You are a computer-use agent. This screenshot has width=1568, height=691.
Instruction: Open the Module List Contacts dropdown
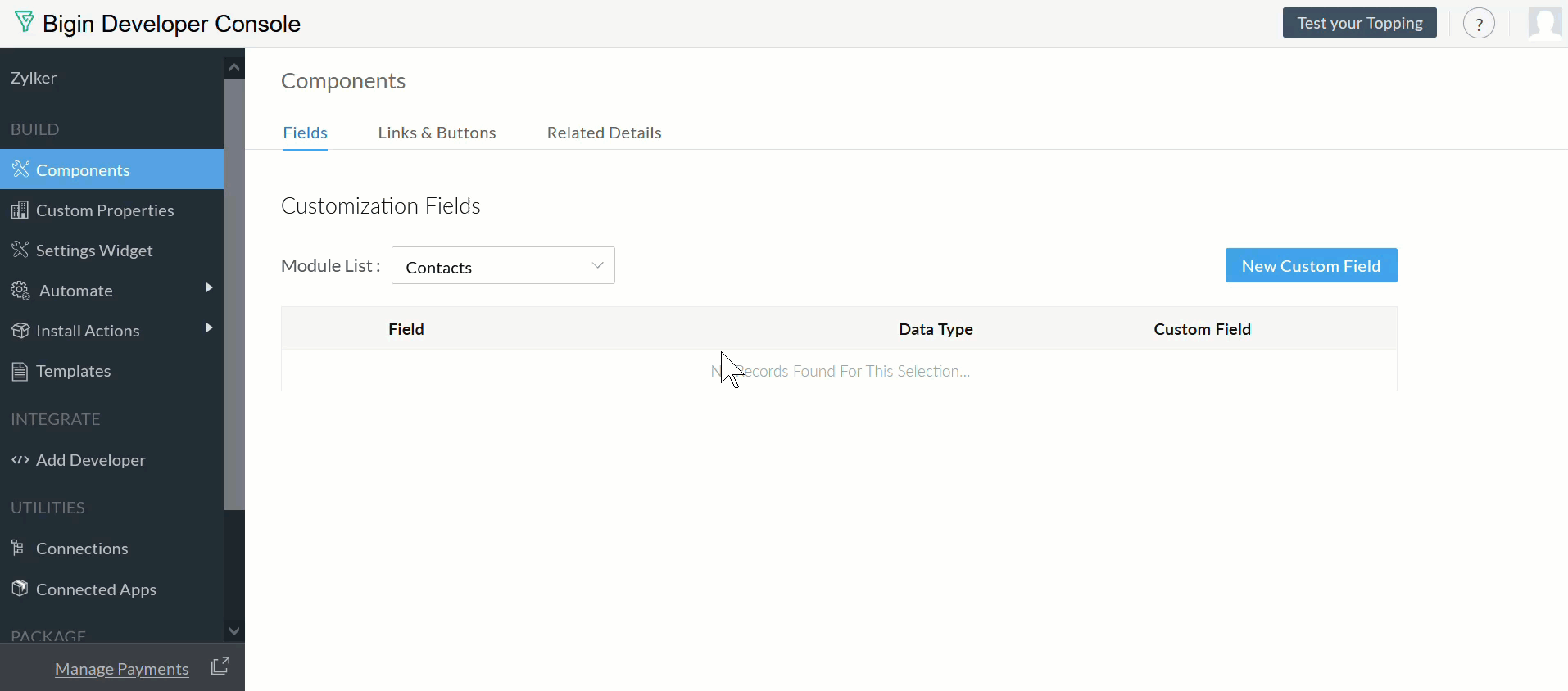[x=503, y=265]
